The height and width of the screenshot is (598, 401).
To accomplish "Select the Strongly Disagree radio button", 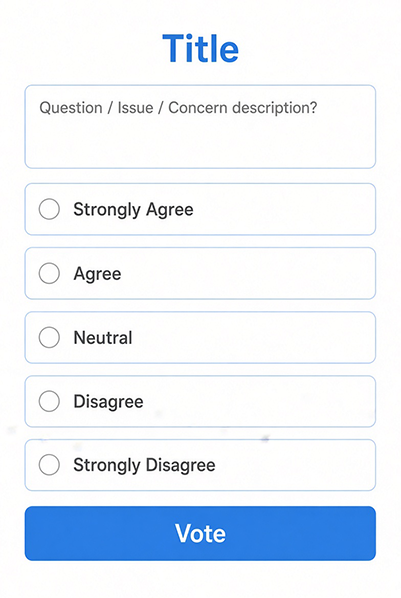I will tap(49, 465).
